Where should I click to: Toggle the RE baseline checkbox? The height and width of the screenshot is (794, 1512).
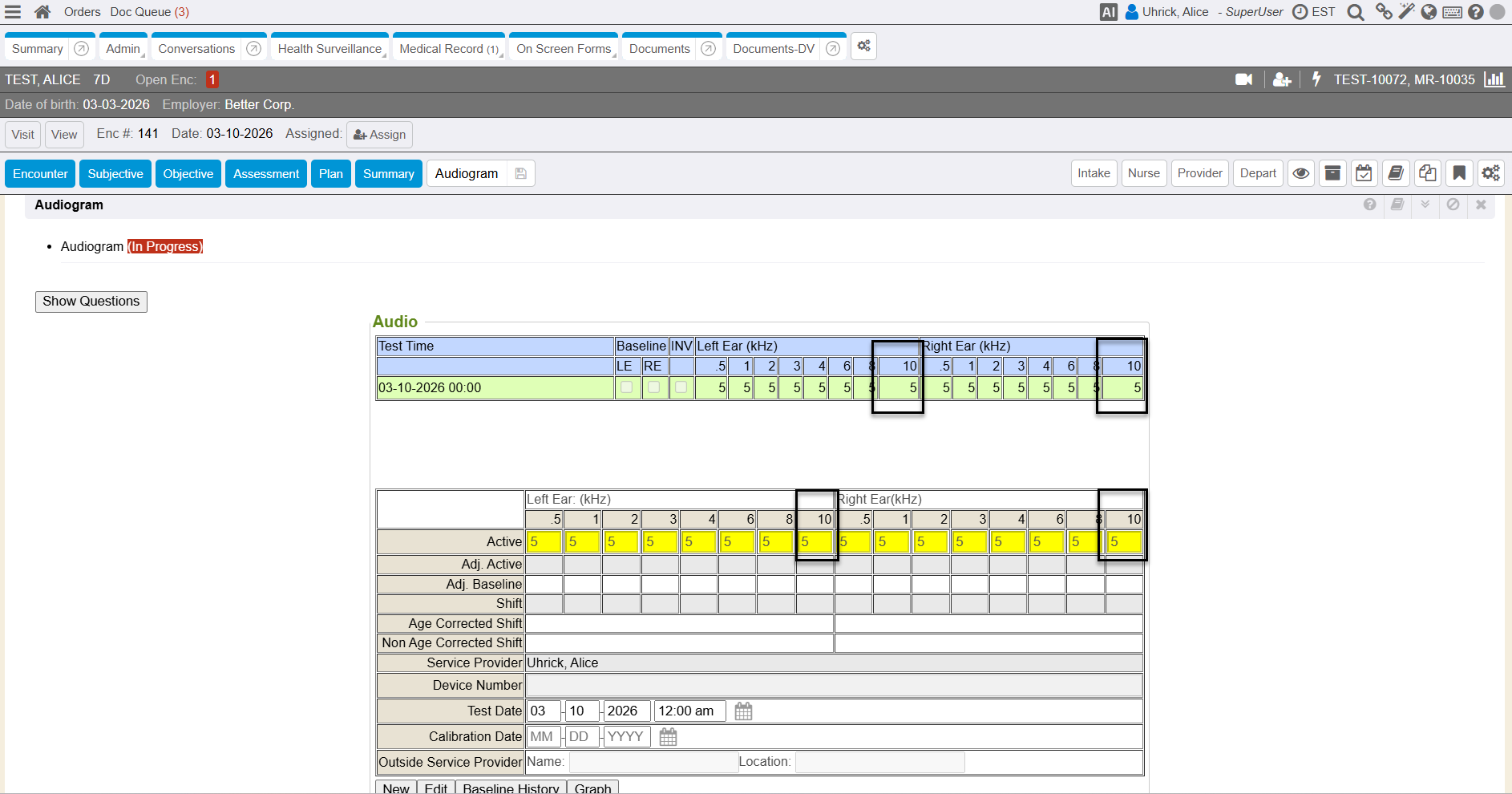tap(654, 387)
